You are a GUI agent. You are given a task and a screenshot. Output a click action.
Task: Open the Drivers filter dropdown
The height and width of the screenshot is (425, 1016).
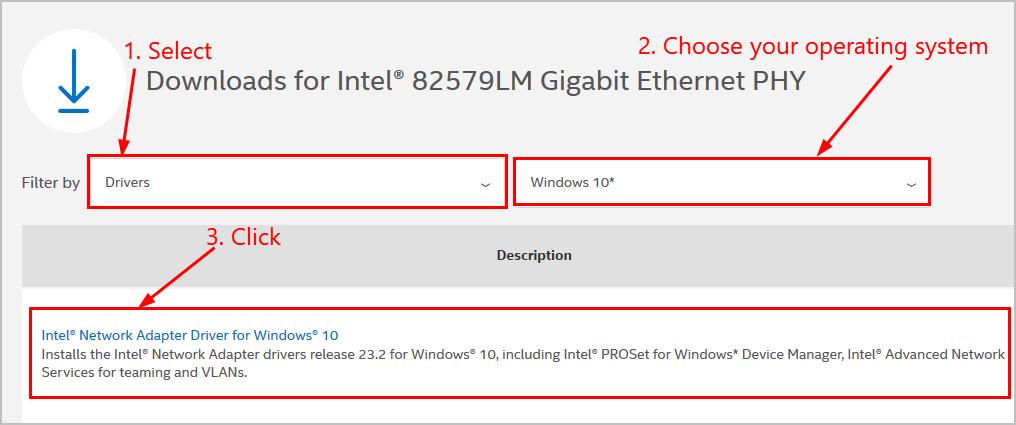coord(297,182)
